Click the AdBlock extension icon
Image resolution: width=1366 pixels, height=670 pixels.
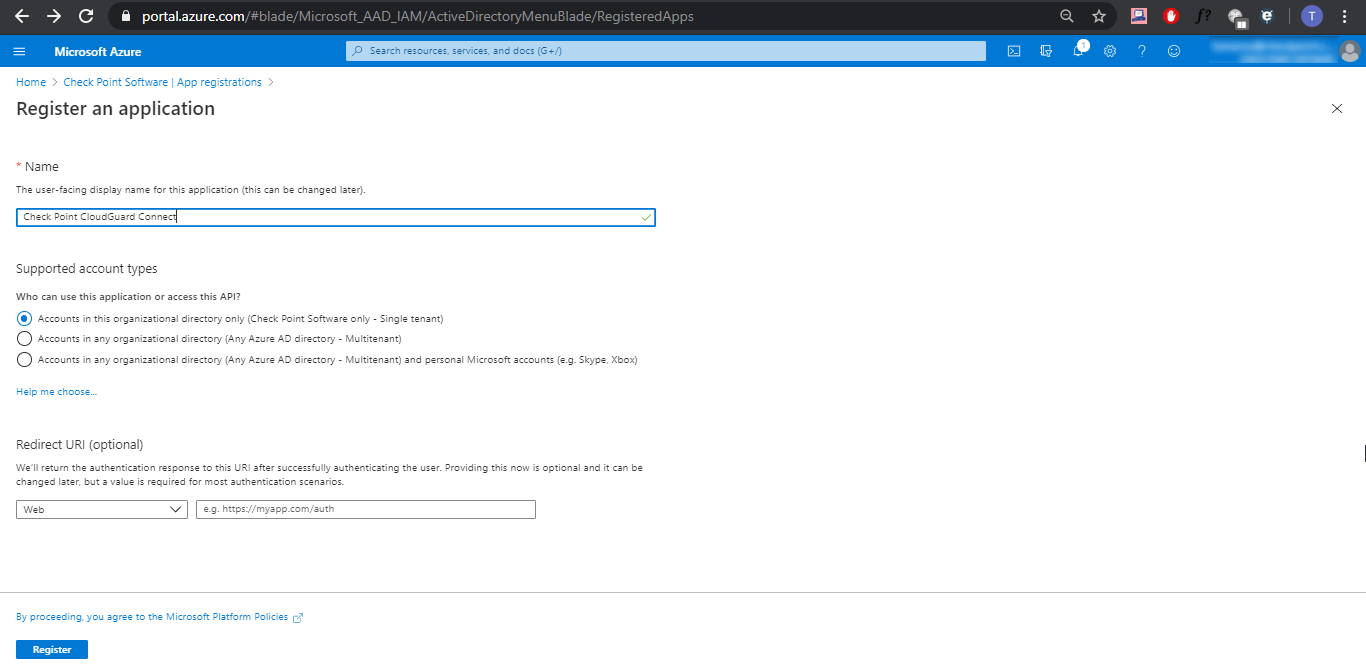pyautogui.click(x=1171, y=16)
